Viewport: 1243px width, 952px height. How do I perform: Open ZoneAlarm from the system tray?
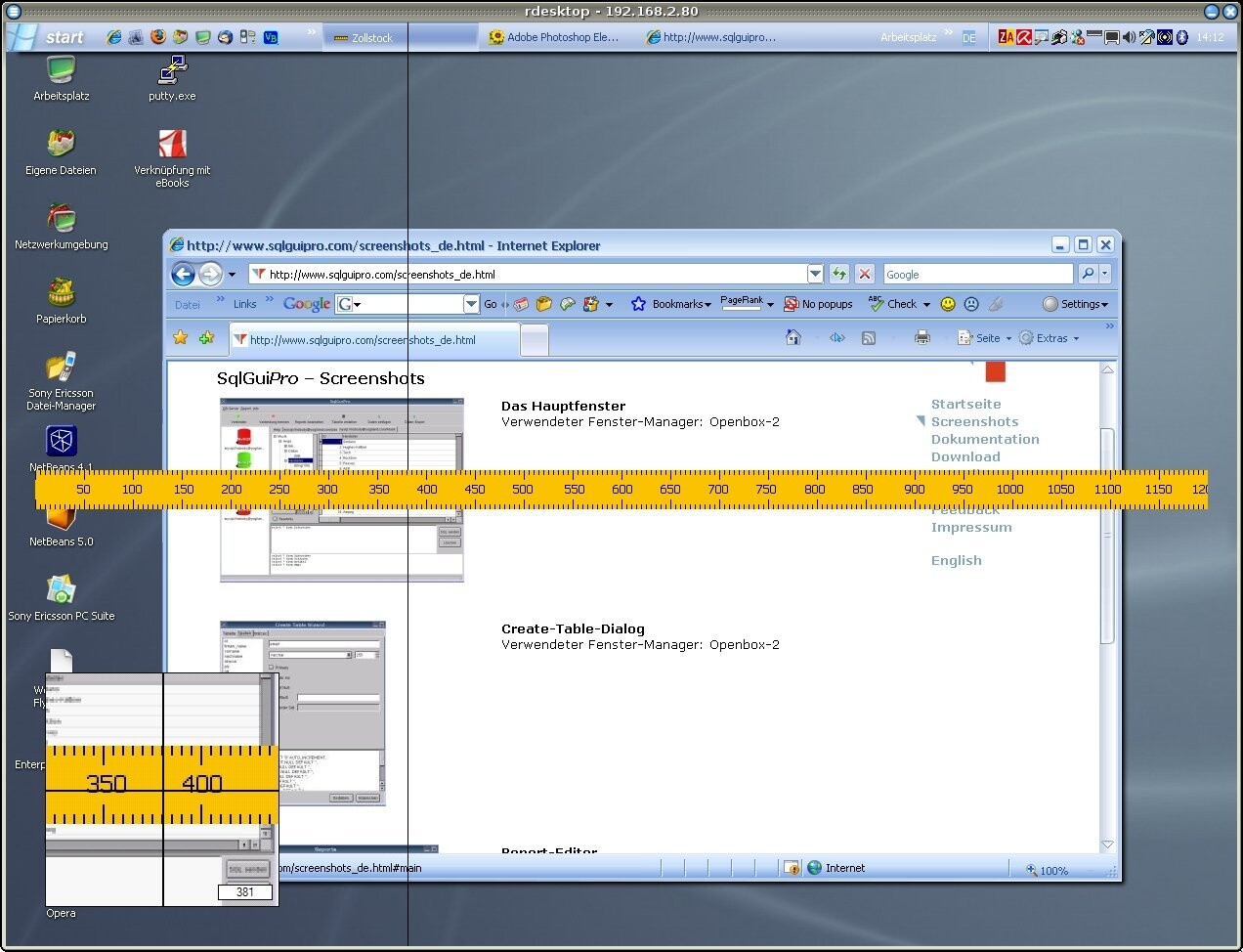[1005, 38]
